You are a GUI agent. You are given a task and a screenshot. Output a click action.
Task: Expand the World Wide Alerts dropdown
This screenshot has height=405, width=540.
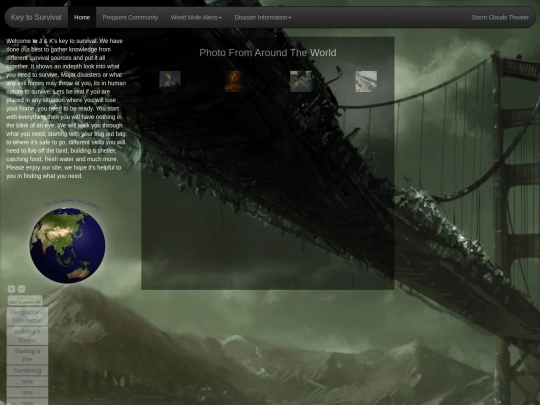click(196, 17)
